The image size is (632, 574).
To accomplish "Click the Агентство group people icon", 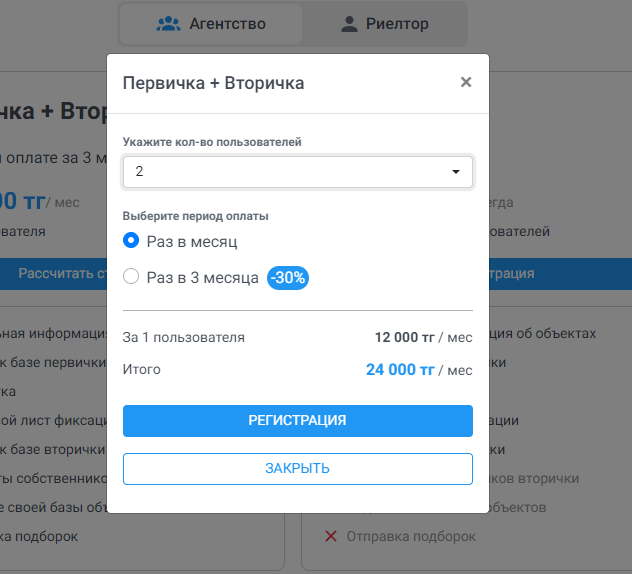I will coord(168,24).
